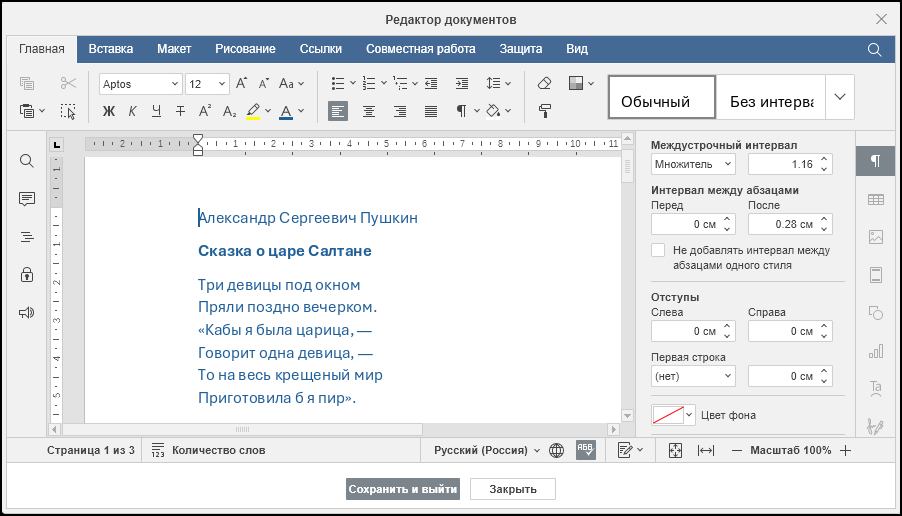Open the Первая строка (нет) dropdown

(693, 376)
